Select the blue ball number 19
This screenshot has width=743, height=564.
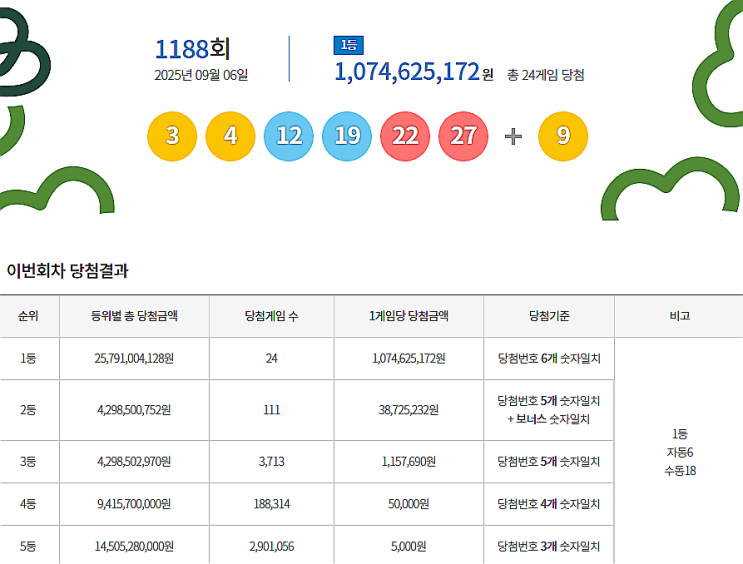tap(347, 136)
